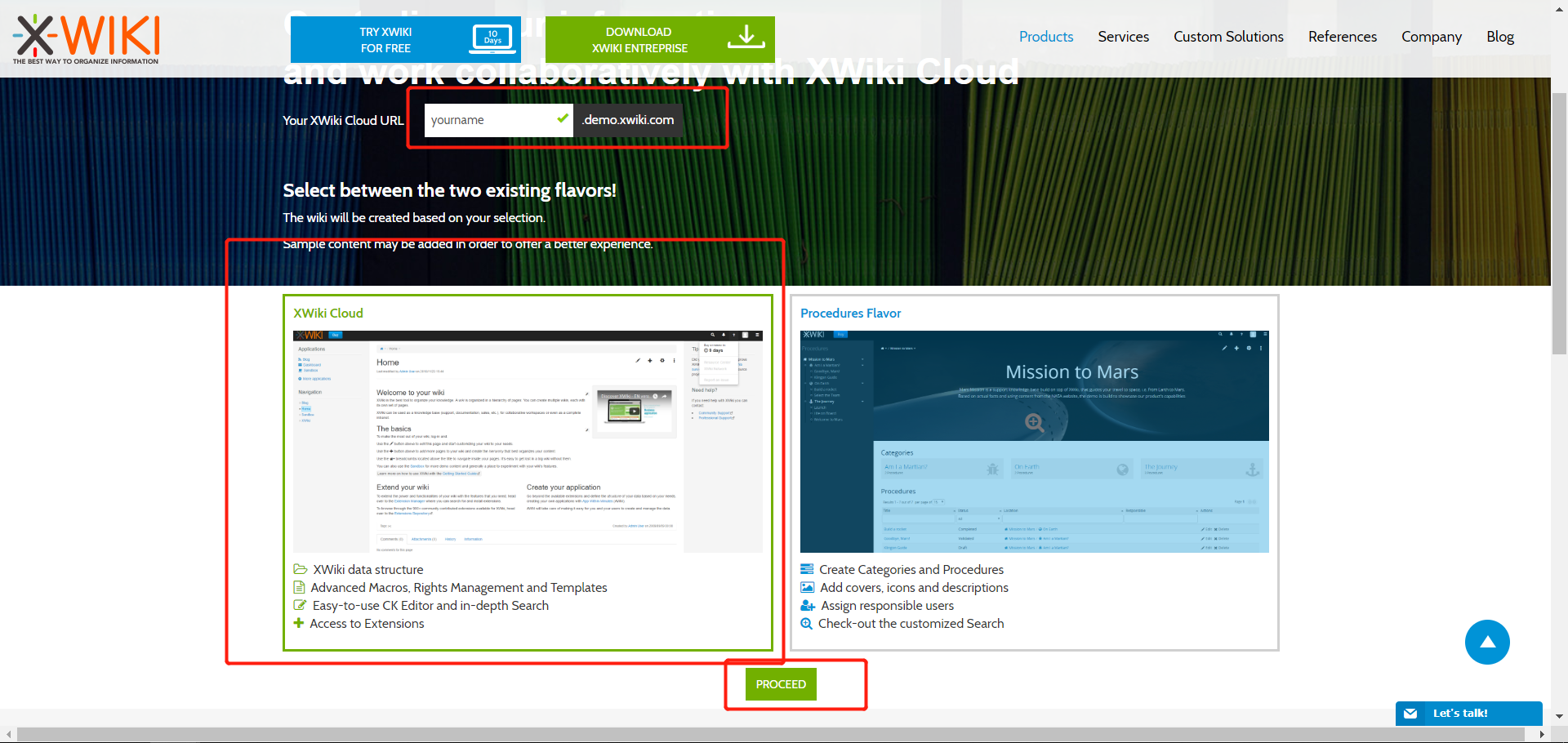Viewport: 1568px width, 743px height.
Task: Open the References menu
Action: point(1342,37)
